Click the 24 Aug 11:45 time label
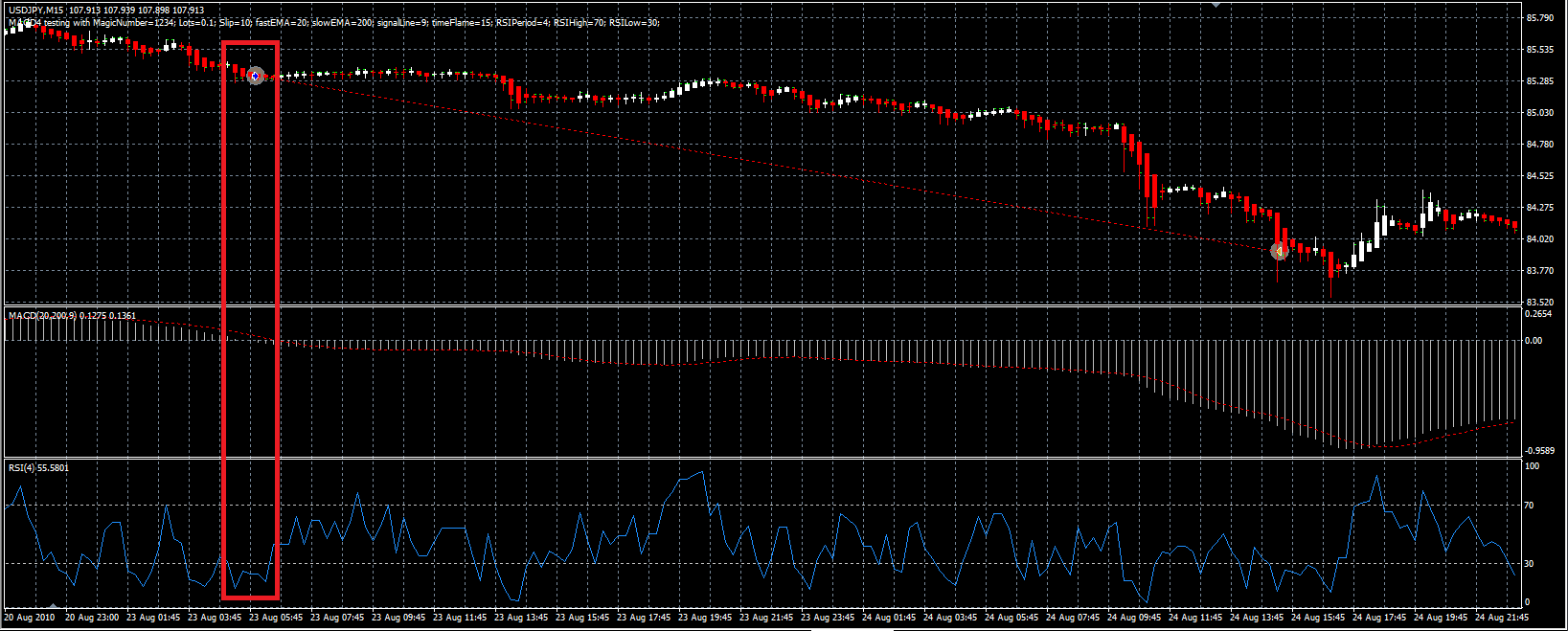This screenshot has height=631, width=1568. click(1195, 618)
